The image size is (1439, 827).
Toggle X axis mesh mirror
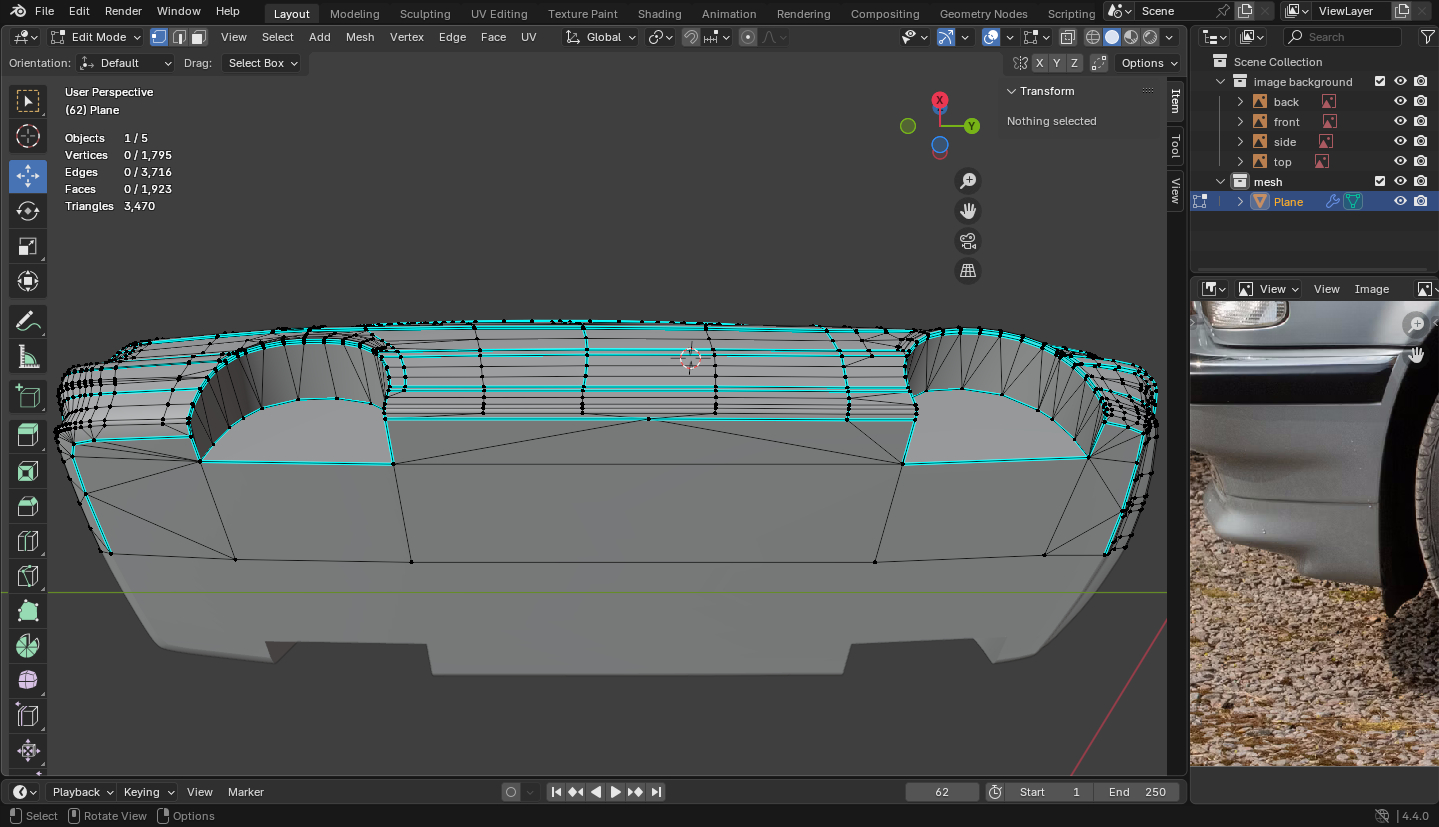point(1040,63)
